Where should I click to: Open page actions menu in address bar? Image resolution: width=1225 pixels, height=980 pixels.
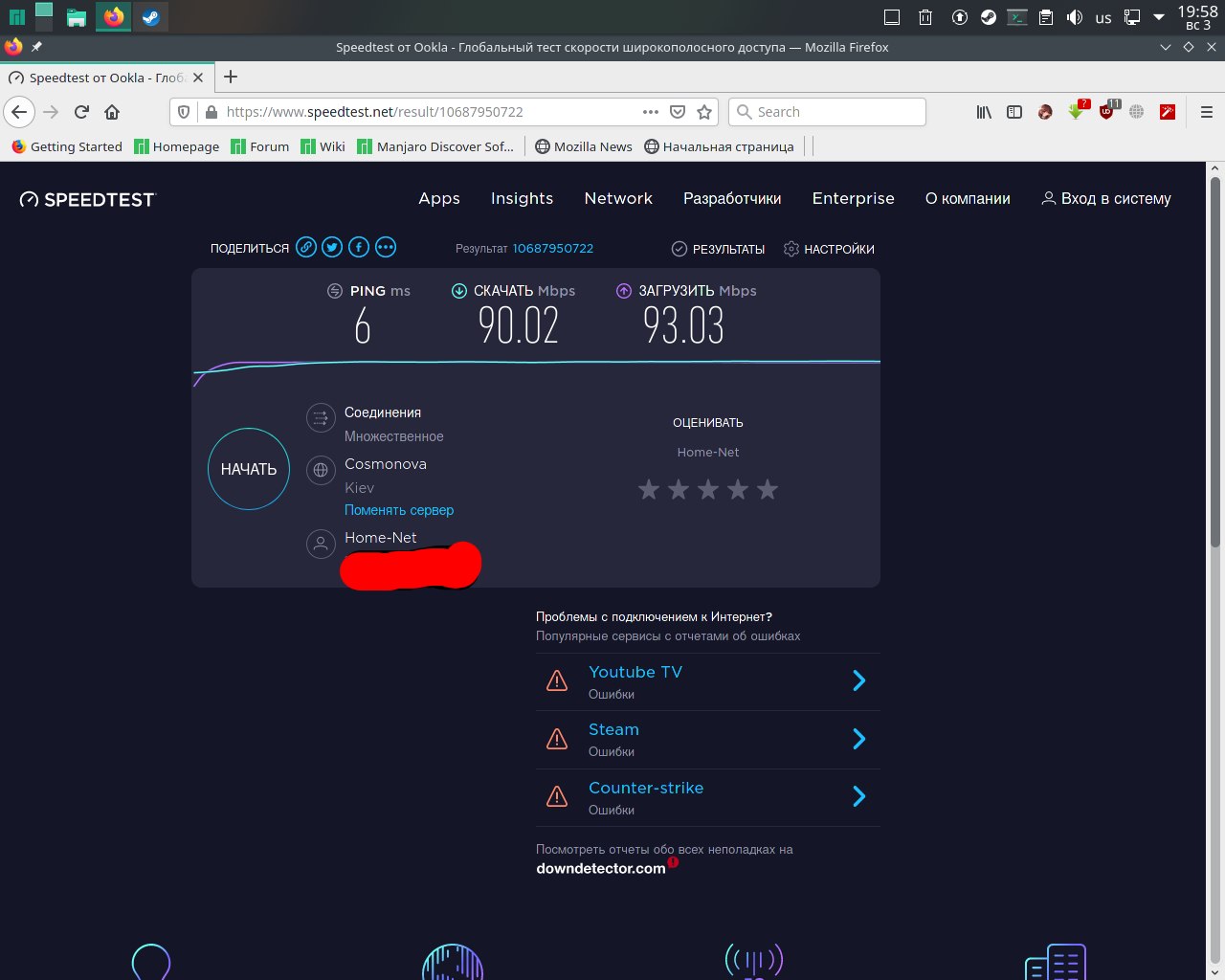(651, 112)
